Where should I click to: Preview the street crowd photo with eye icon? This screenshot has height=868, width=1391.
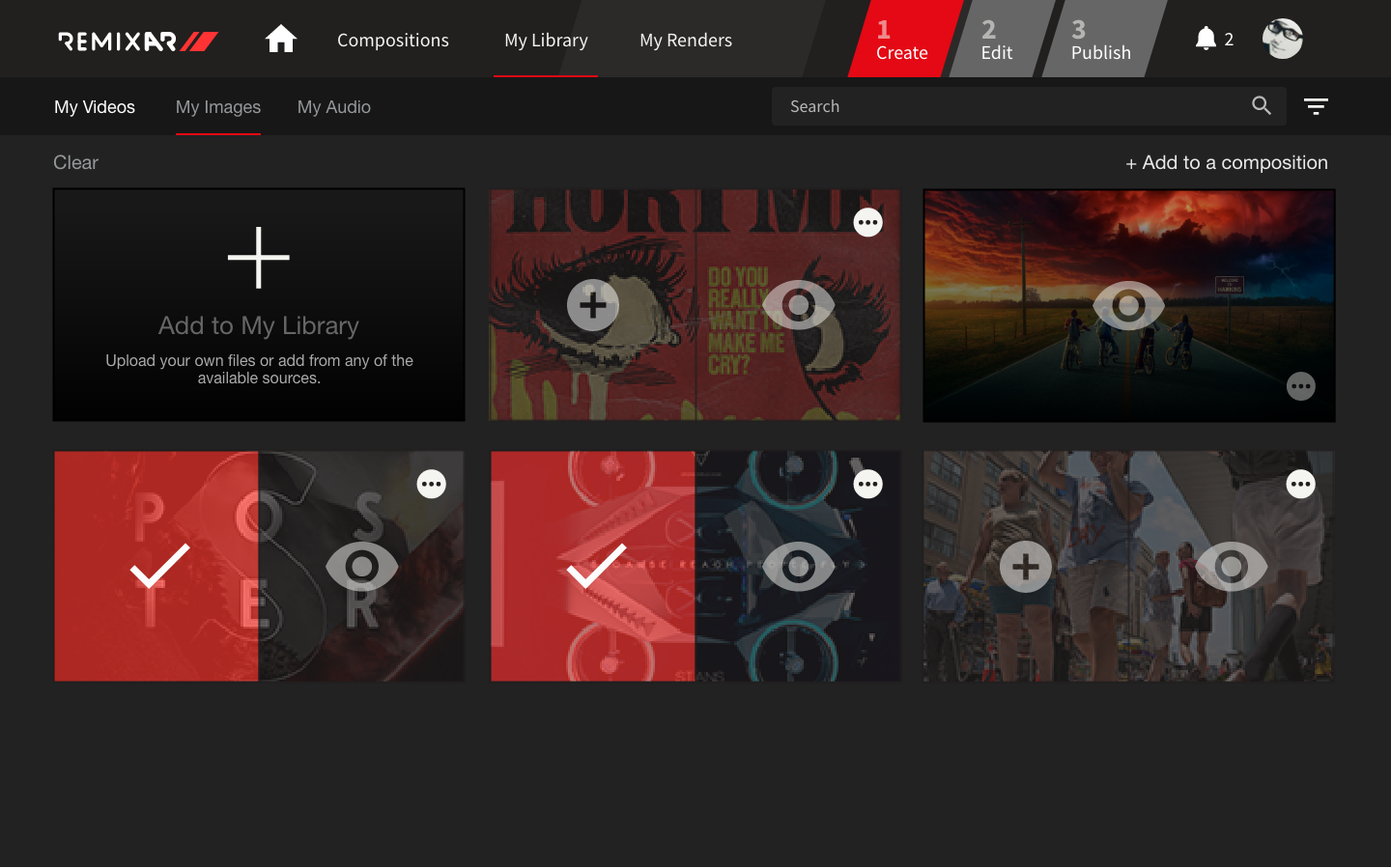click(1232, 567)
